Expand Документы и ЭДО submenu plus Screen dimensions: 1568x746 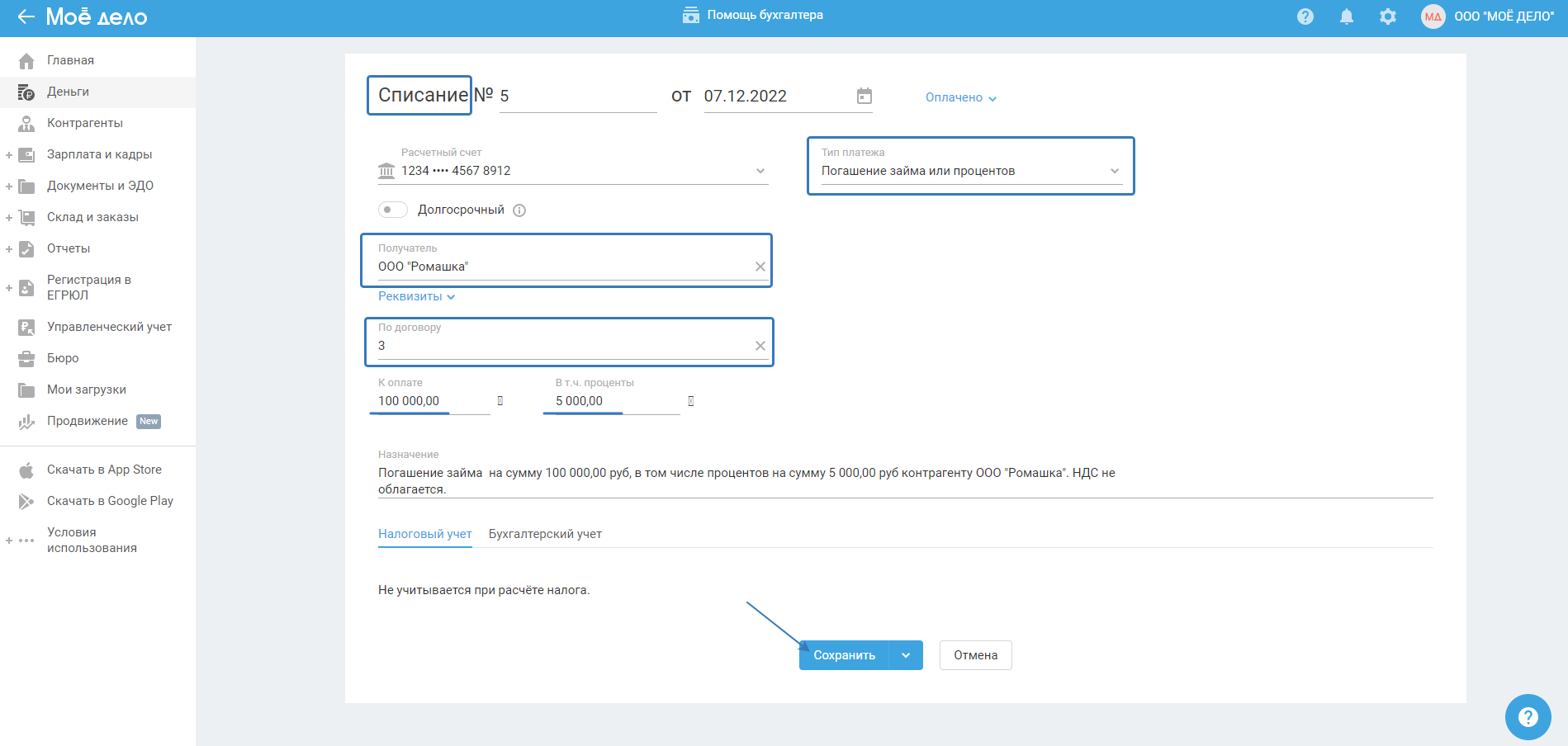click(9, 186)
